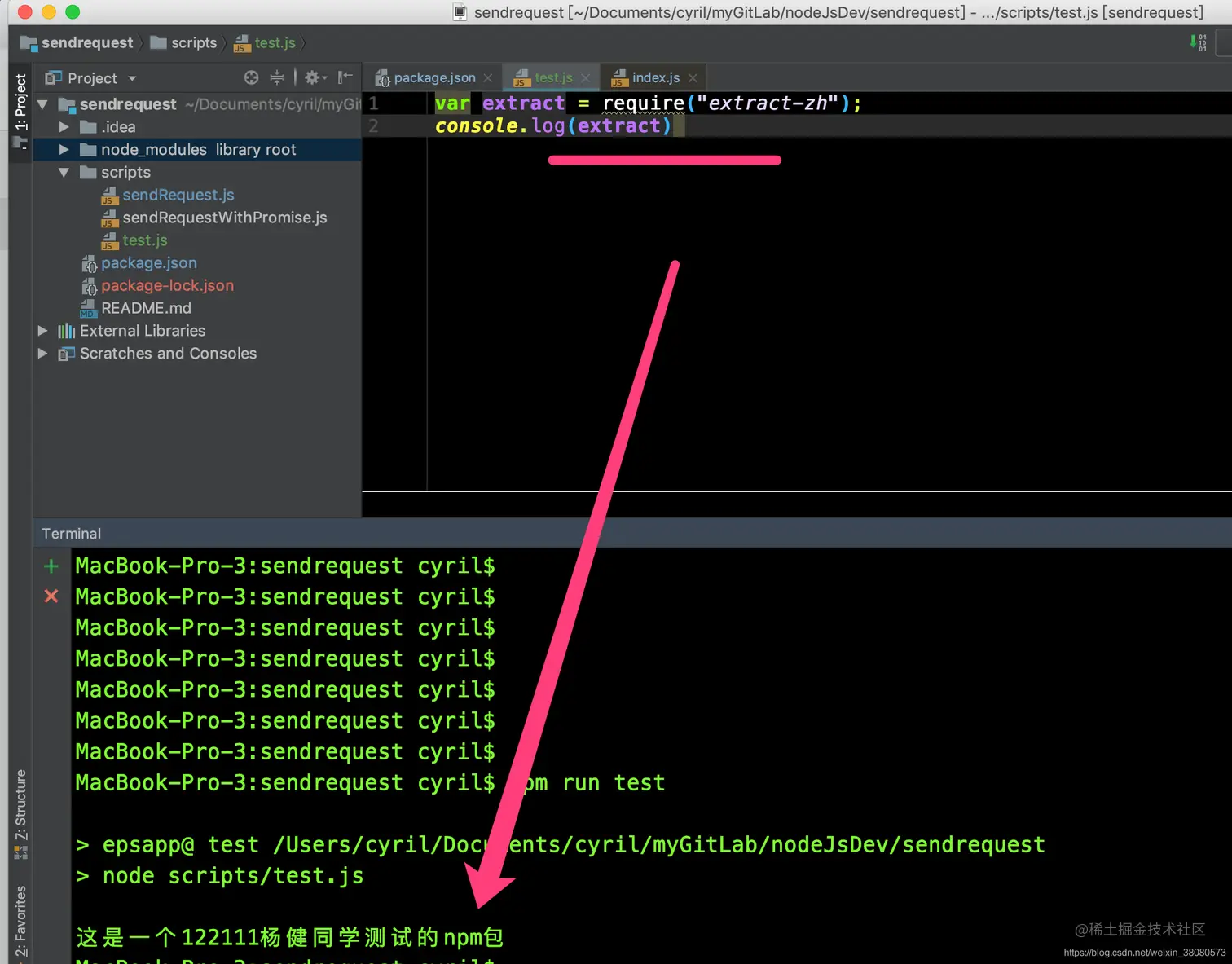Viewport: 1232px width, 964px height.
Task: Toggle the Z: Structure side tool window
Action: [20, 813]
